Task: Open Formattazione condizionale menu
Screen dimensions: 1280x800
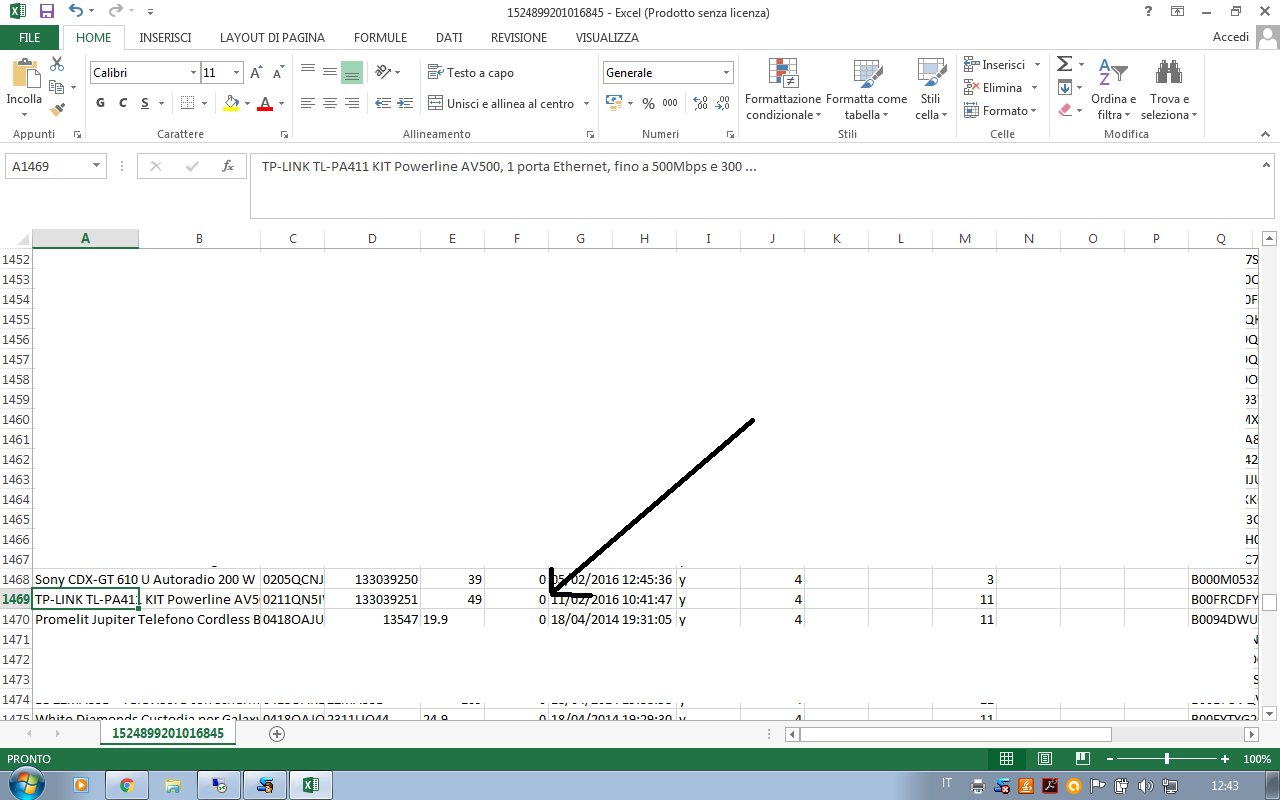Action: point(783,89)
